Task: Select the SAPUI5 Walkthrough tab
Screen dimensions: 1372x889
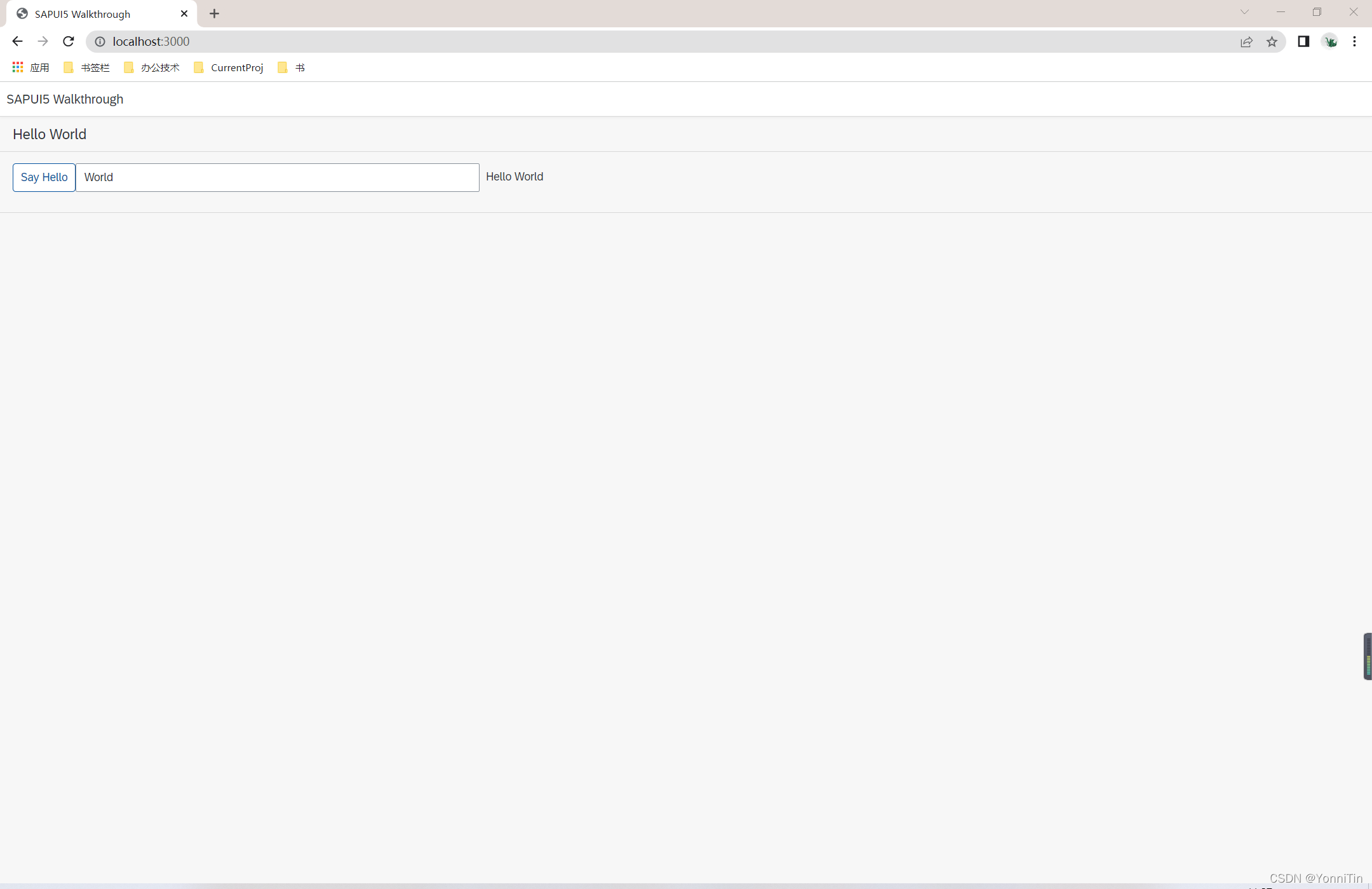Action: click(81, 13)
